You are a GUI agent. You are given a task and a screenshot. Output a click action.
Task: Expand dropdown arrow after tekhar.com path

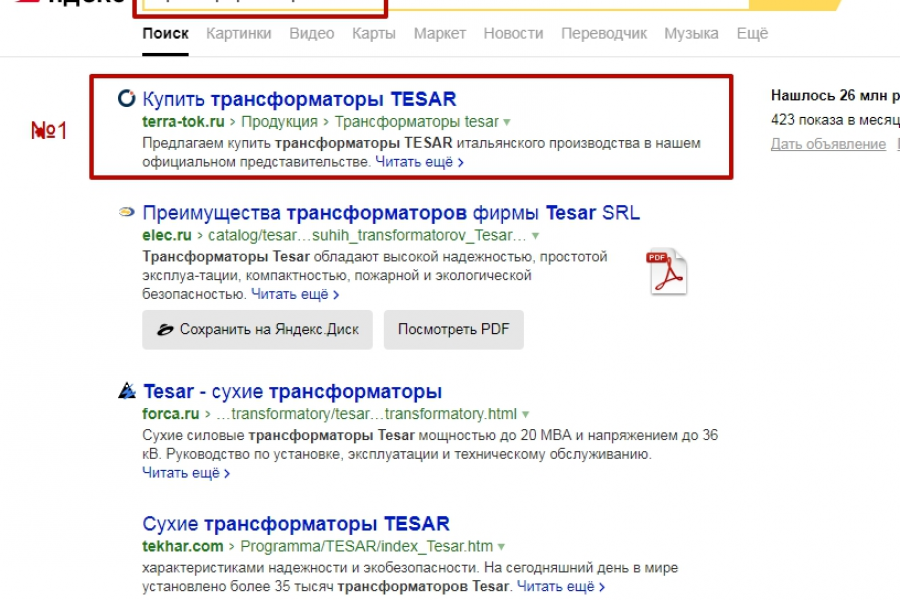(x=502, y=547)
